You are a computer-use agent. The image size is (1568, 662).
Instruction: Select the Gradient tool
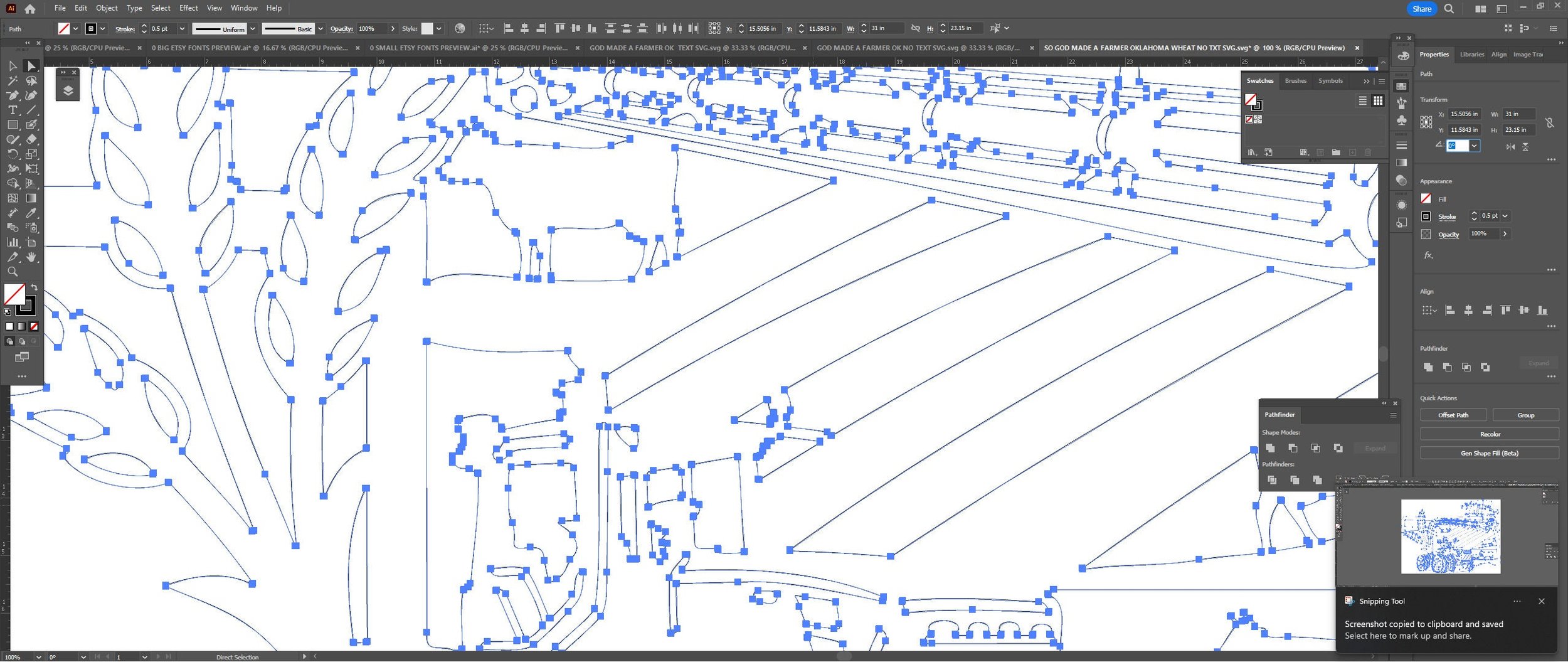[x=31, y=198]
